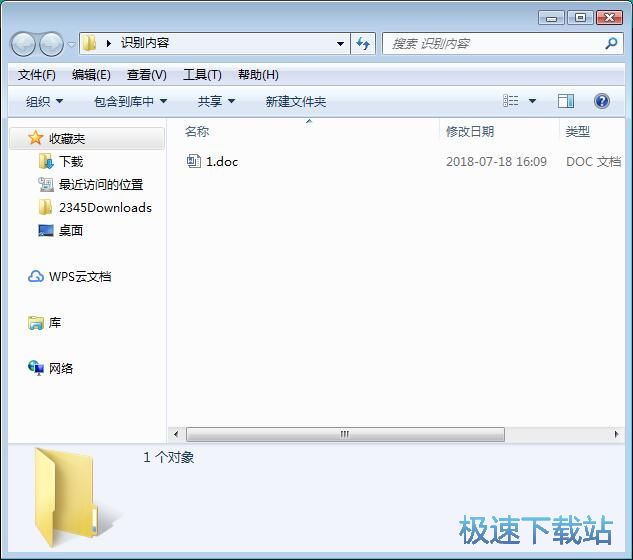Select 收藏夹 in the navigation pane
This screenshot has height=560, width=633.
pos(86,138)
